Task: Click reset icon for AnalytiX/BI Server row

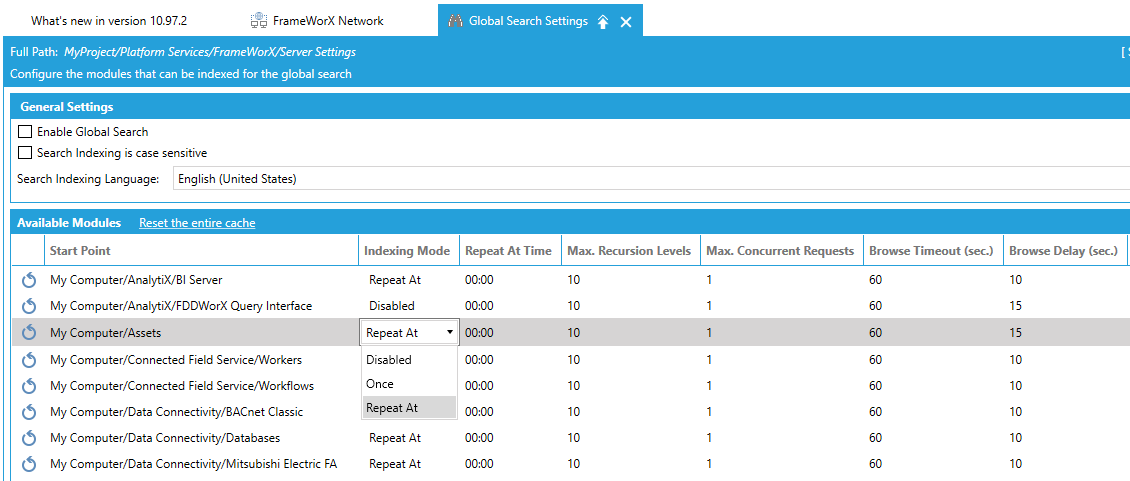Action: click(x=29, y=280)
